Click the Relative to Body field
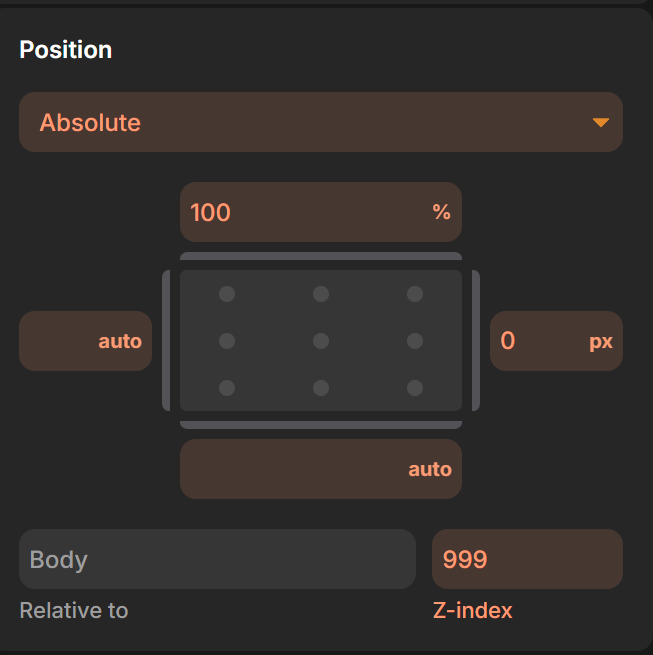The width and height of the screenshot is (653, 655). pyautogui.click(x=217, y=559)
